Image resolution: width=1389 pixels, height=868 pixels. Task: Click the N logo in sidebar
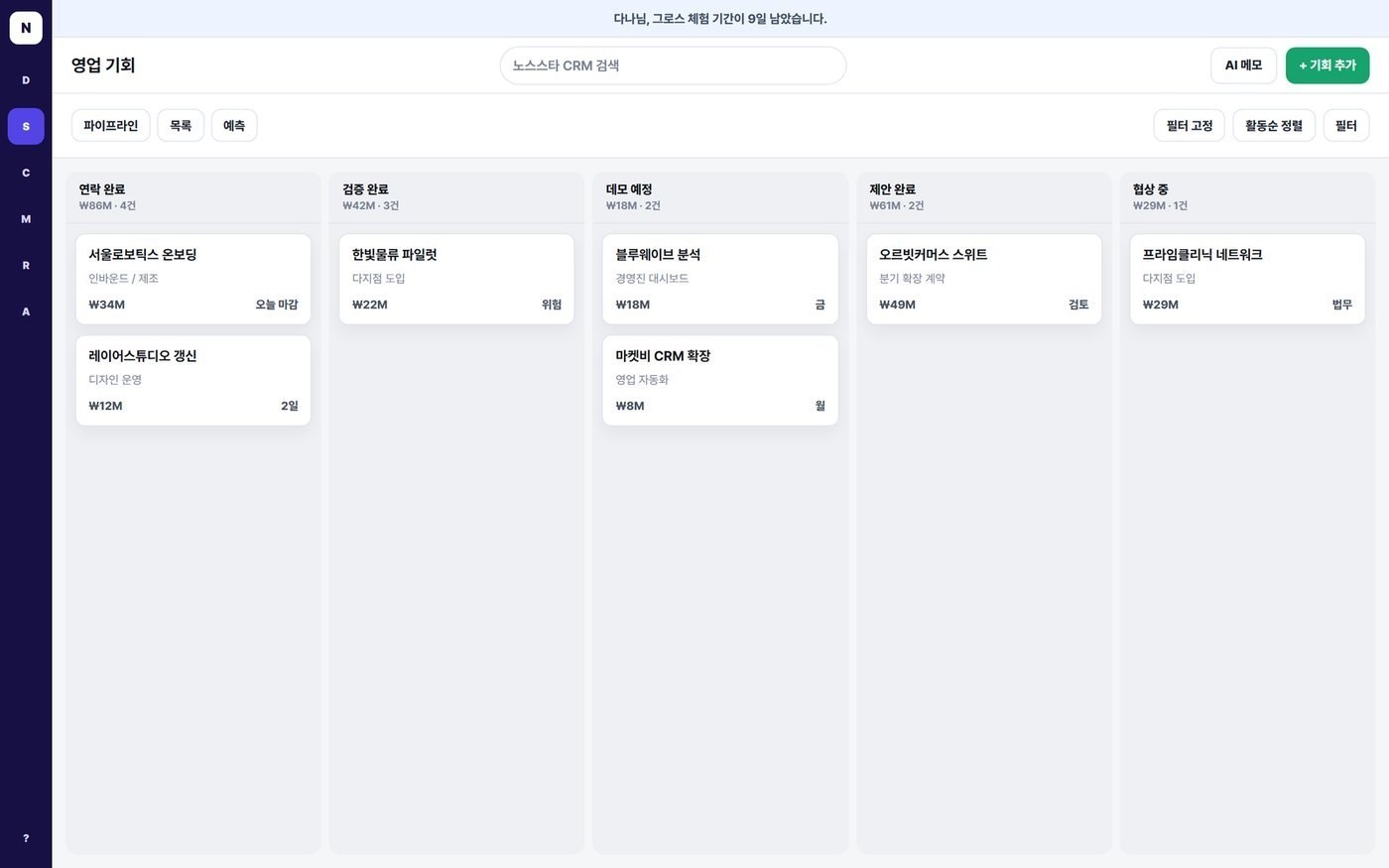point(26,28)
